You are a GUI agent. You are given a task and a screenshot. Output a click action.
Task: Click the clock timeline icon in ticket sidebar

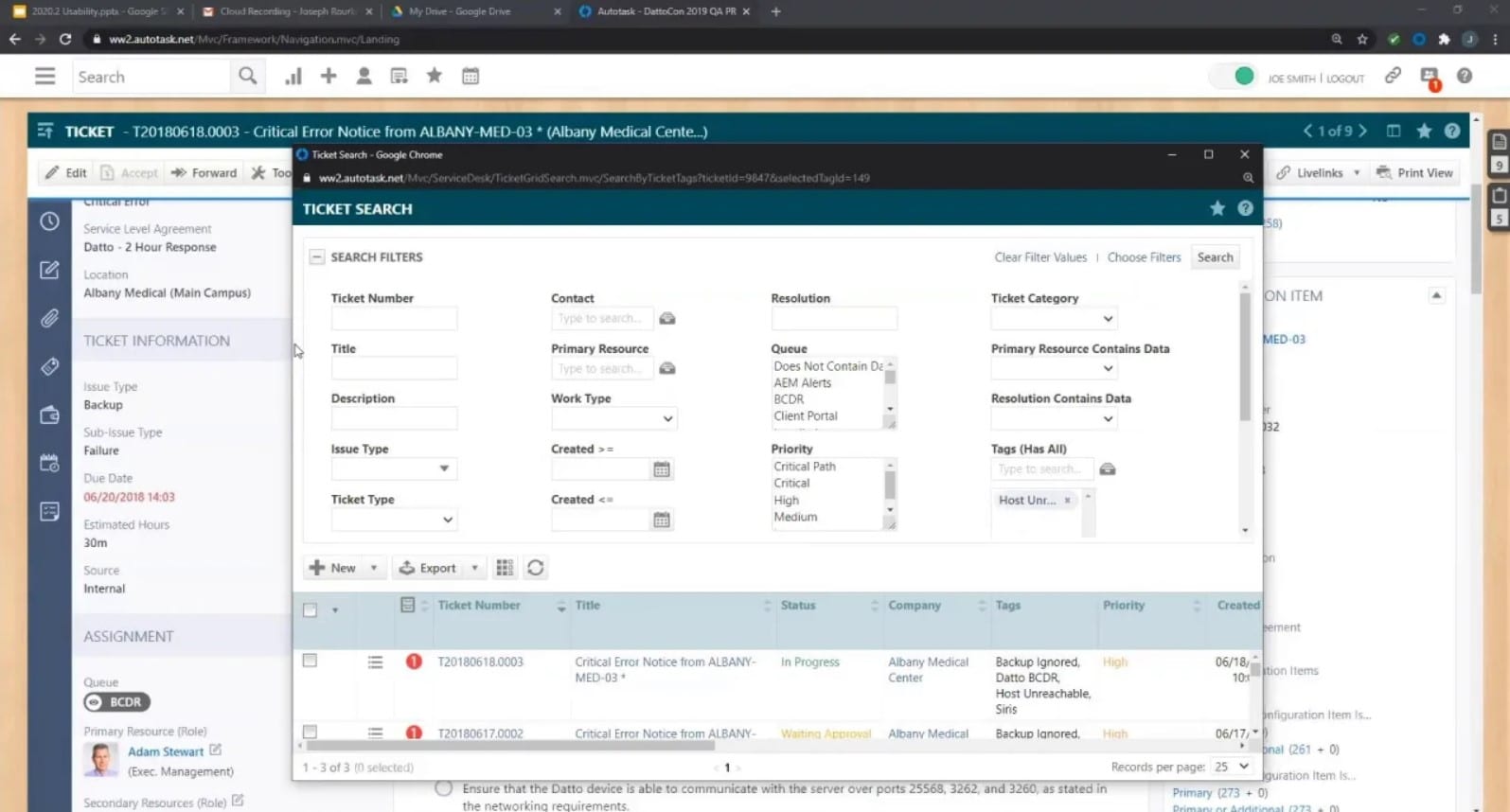[x=49, y=221]
